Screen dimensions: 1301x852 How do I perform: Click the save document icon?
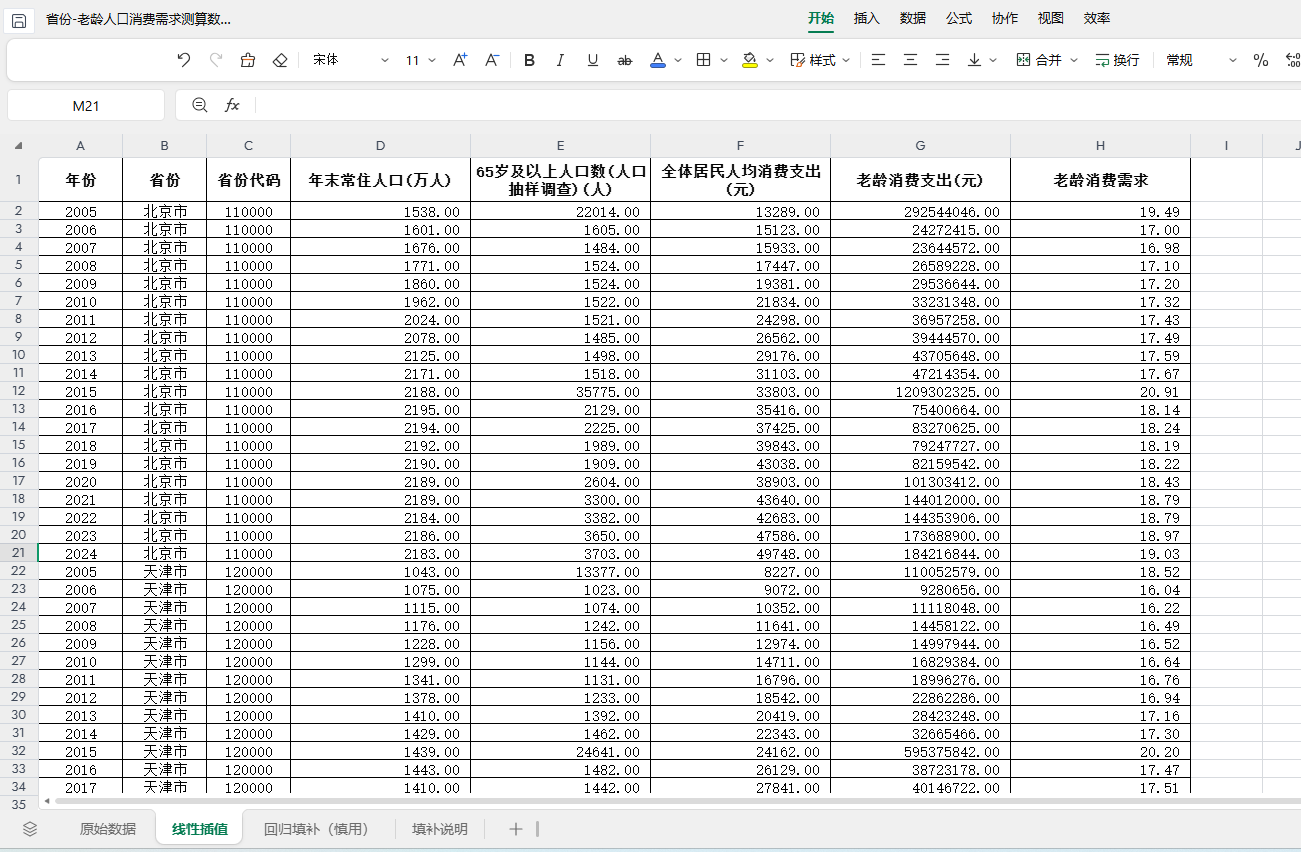(19, 20)
